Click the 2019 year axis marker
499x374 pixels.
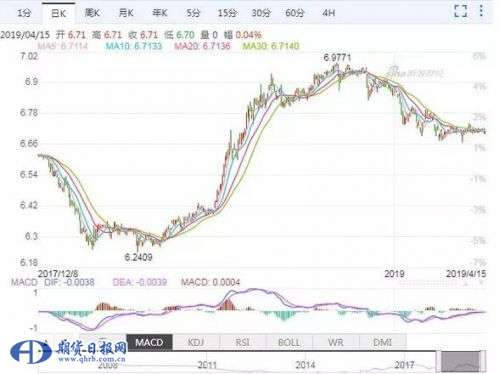394,274
